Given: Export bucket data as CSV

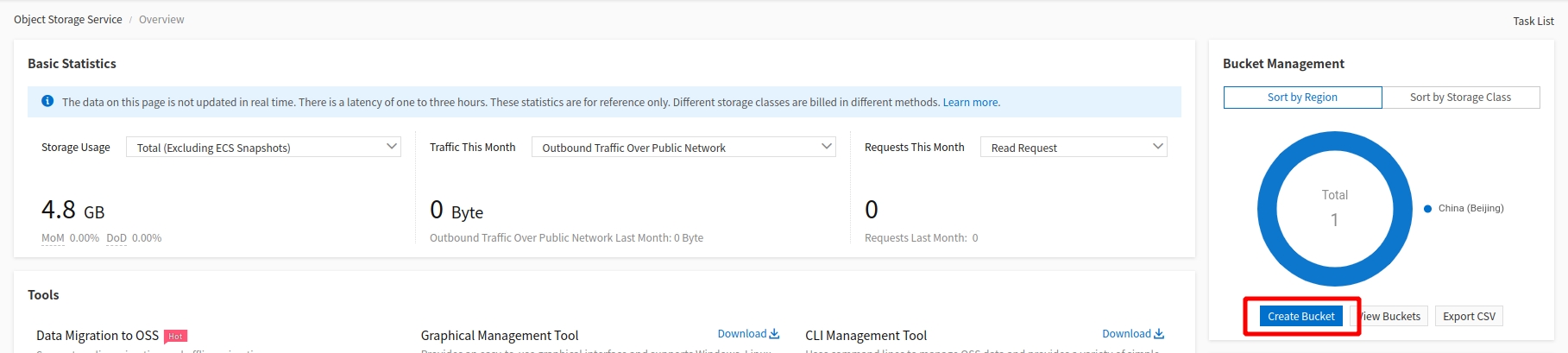Looking at the screenshot, I should [x=1469, y=317].
